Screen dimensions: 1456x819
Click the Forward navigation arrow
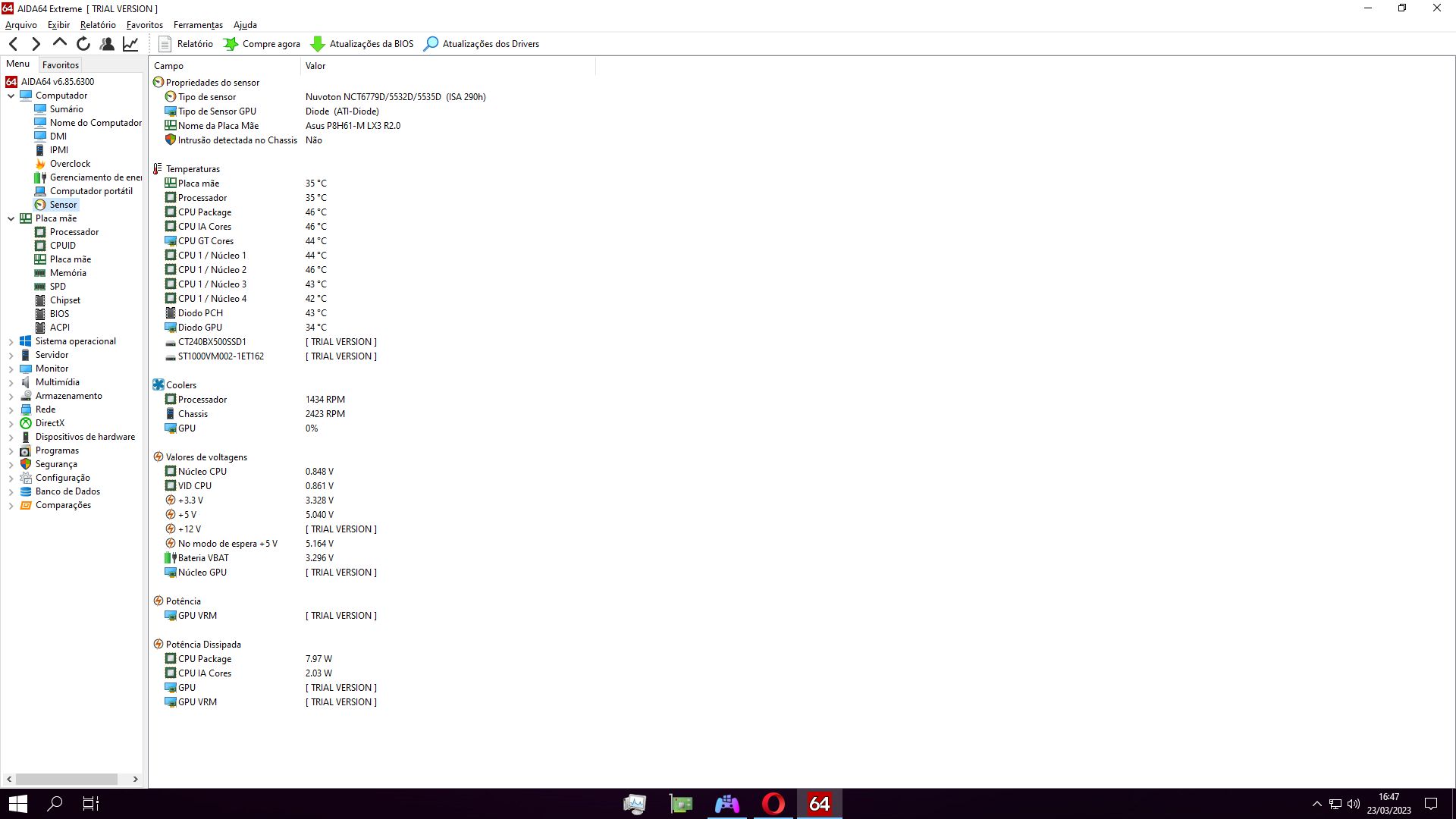36,44
